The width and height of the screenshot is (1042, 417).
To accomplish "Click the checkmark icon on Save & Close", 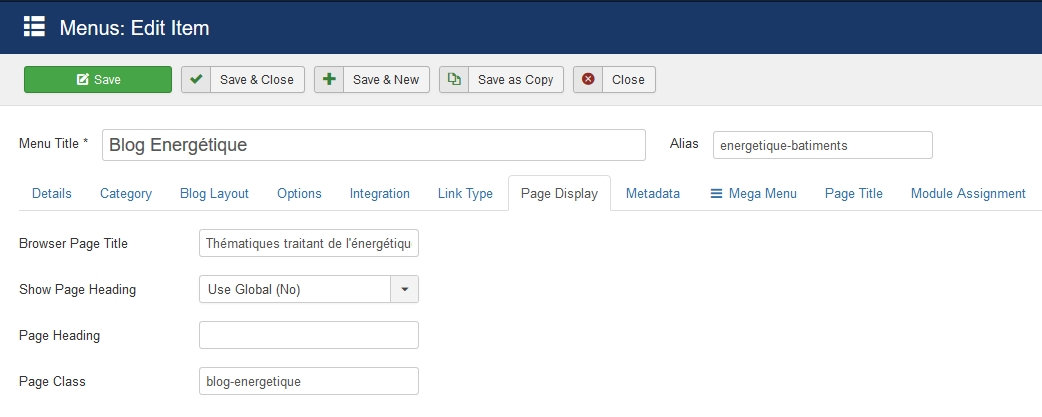I will point(196,80).
